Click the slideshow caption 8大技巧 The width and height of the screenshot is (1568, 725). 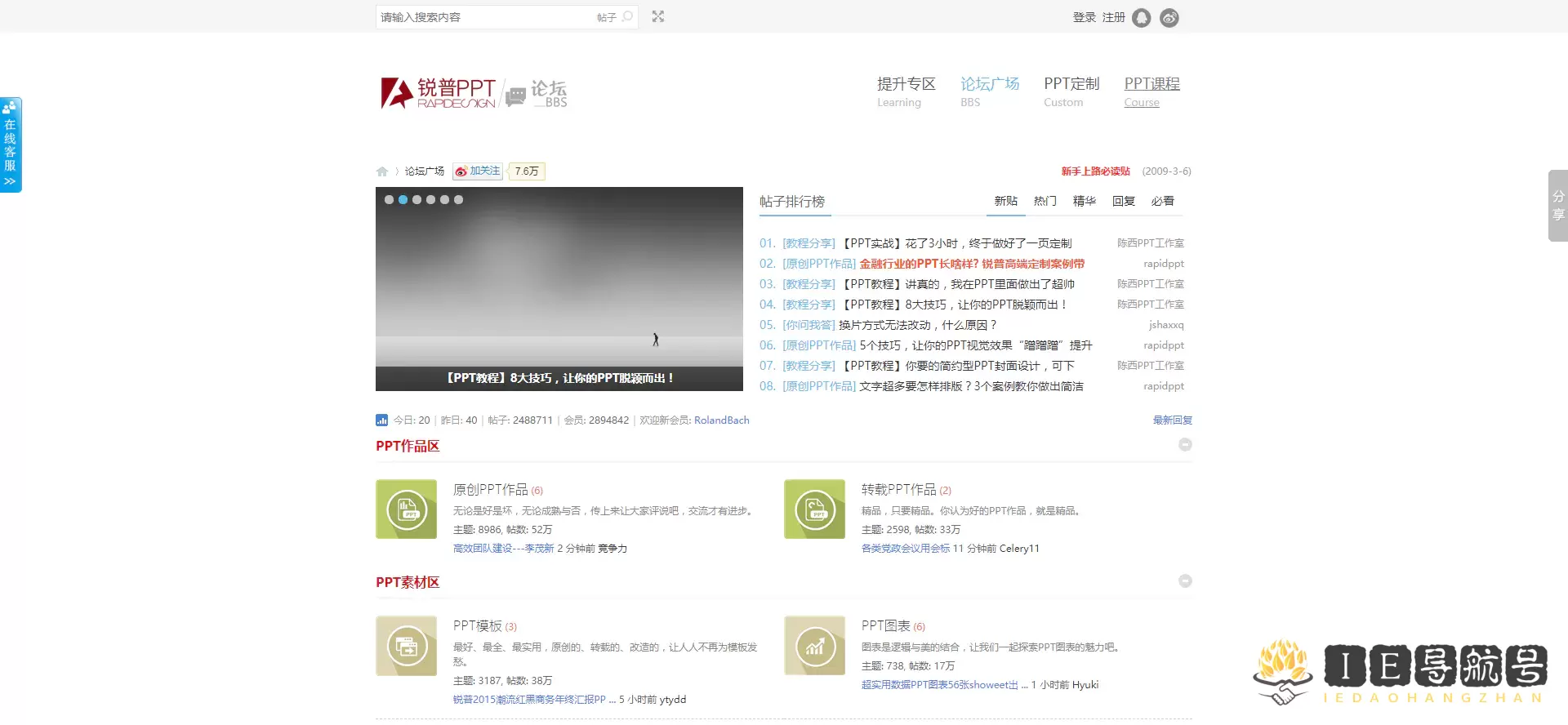coord(559,378)
